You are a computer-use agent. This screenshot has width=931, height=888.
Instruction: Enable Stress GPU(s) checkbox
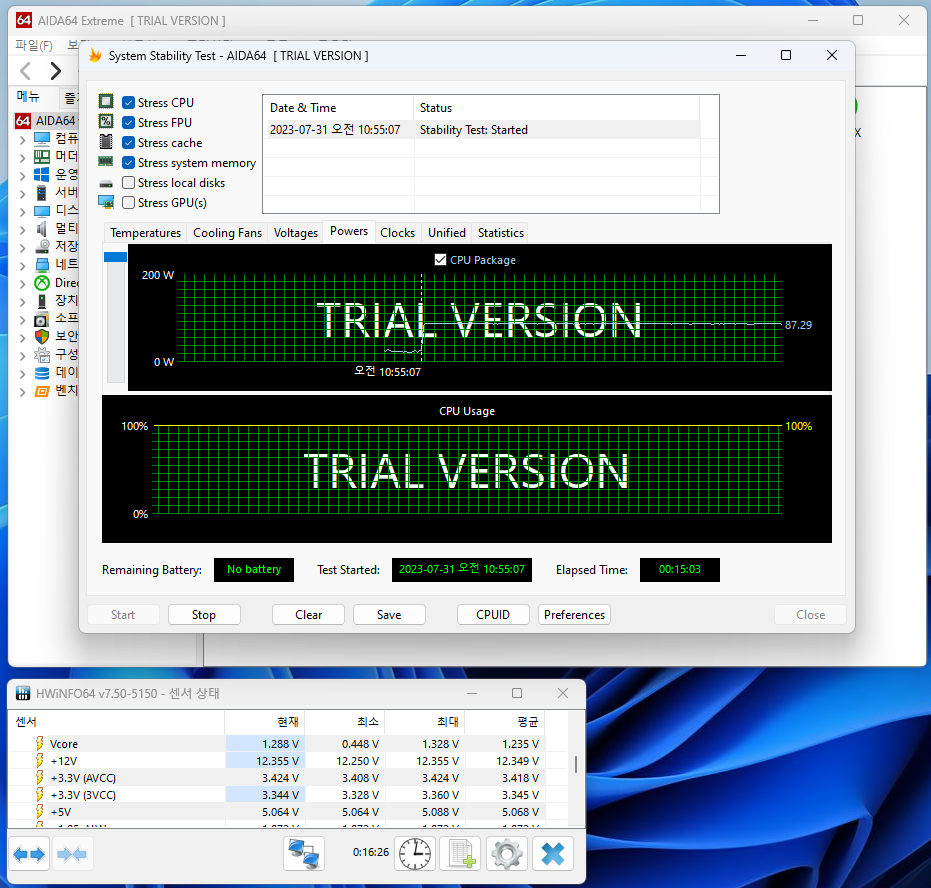coord(128,202)
